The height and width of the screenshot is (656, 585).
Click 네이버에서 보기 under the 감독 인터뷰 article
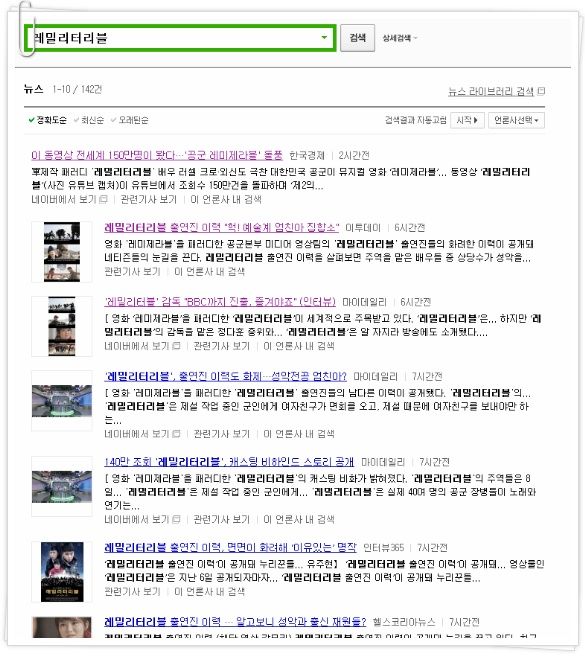(x=136, y=346)
